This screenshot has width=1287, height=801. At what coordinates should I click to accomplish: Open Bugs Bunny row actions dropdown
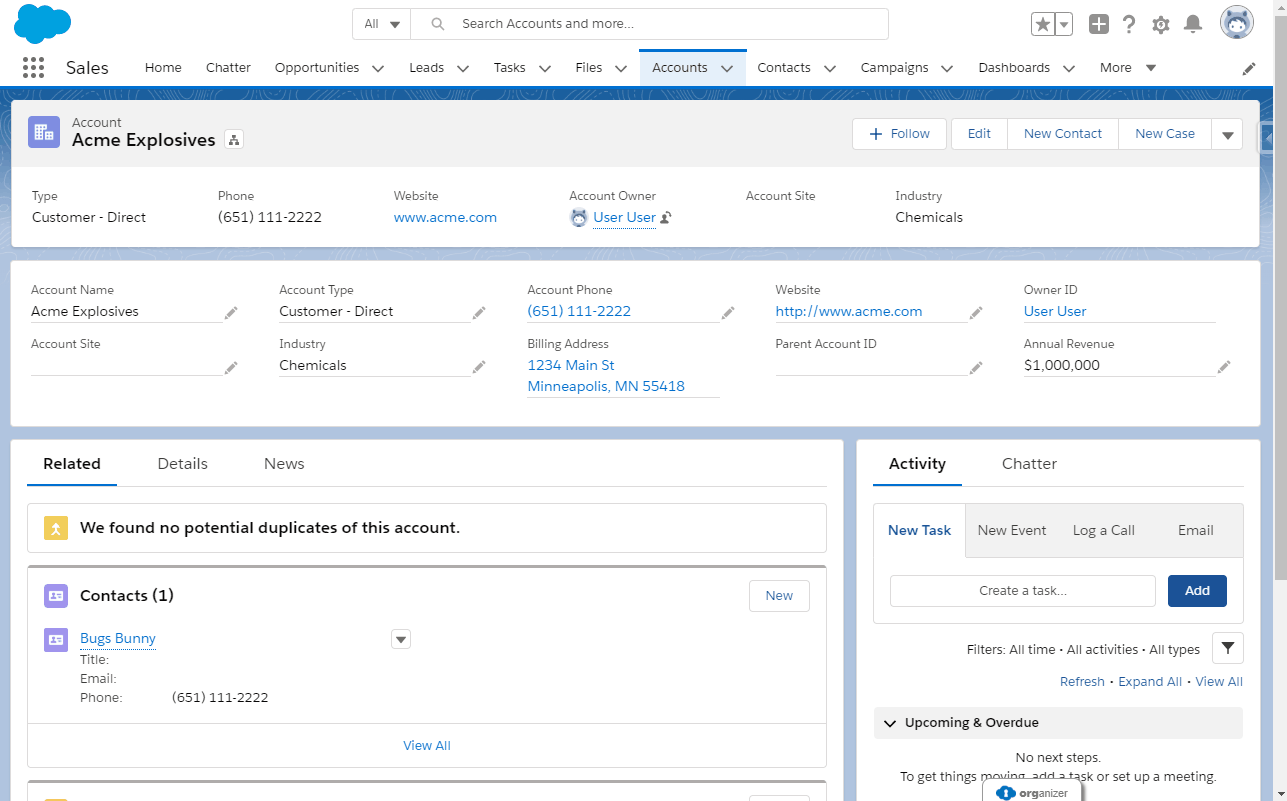pyautogui.click(x=401, y=639)
